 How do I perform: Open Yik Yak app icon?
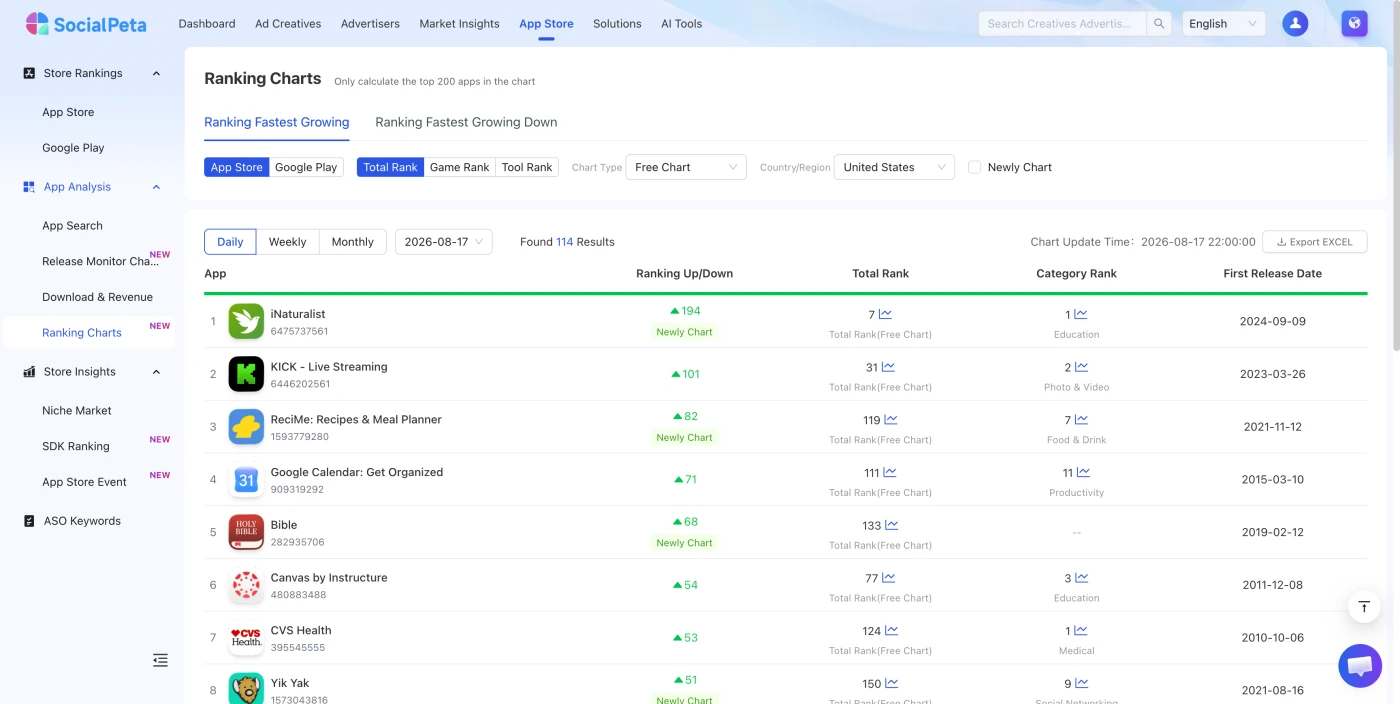point(246,689)
